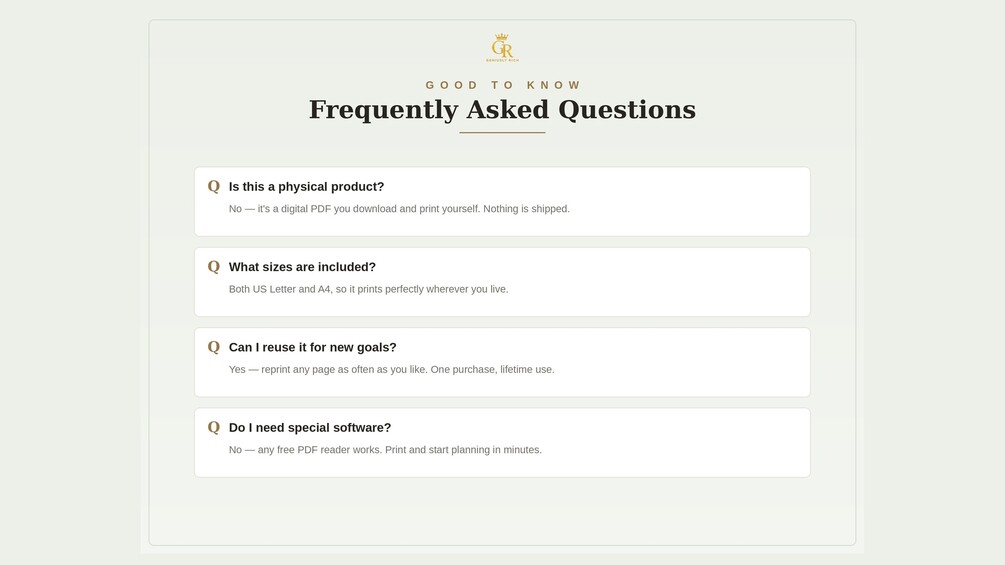Viewport: 1005px width, 565px height.
Task: Click the Q icon beside physical product question
Action: point(213,186)
